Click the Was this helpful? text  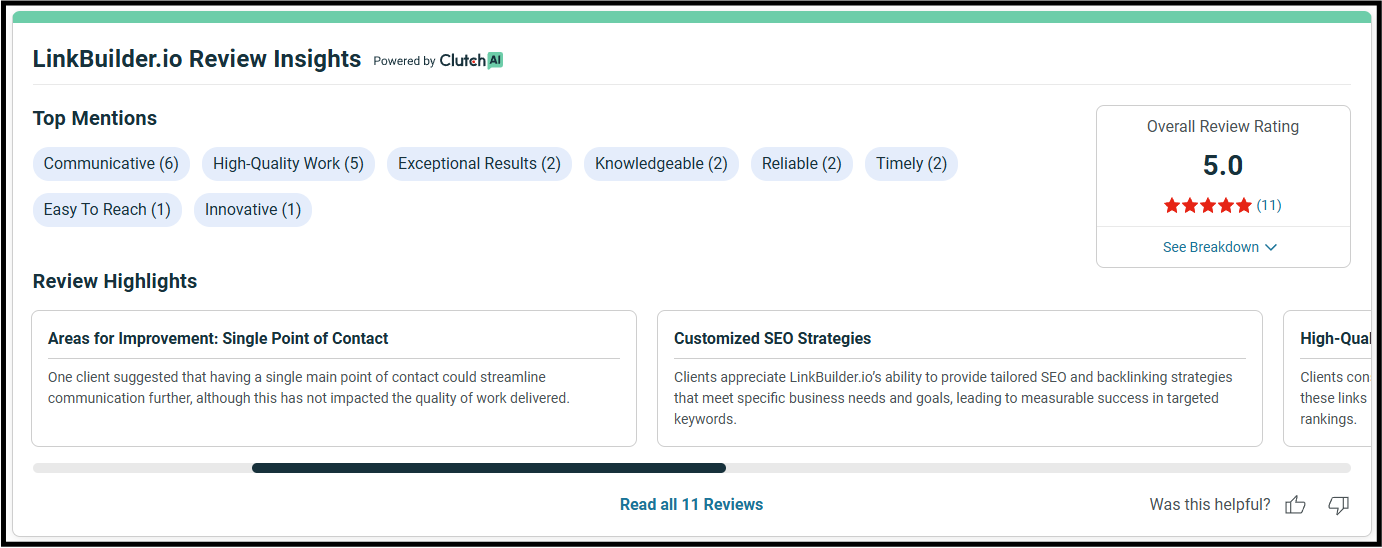pos(1210,505)
